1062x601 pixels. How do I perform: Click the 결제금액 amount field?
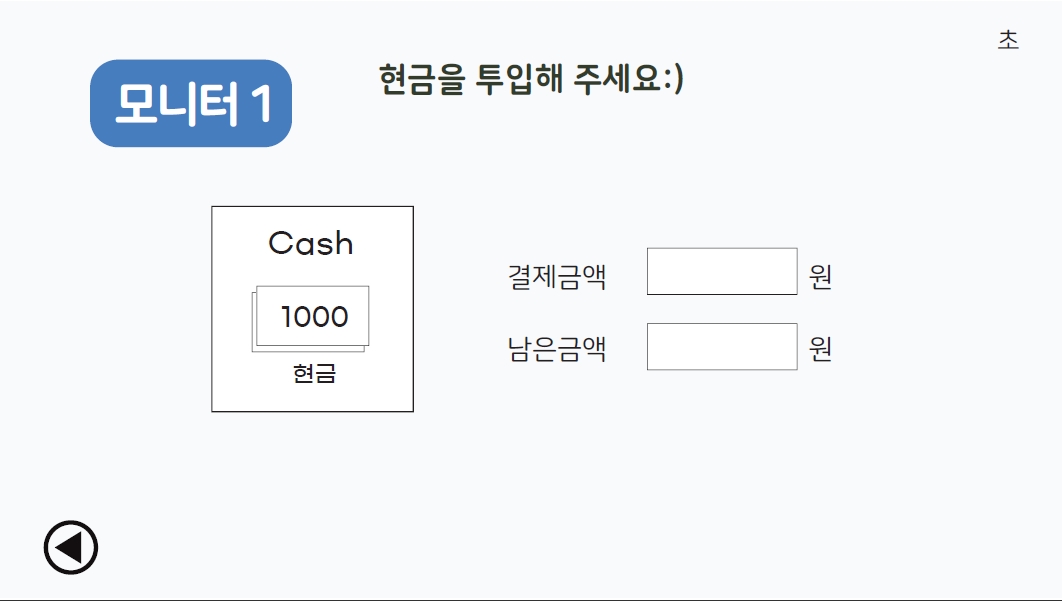[721, 271]
